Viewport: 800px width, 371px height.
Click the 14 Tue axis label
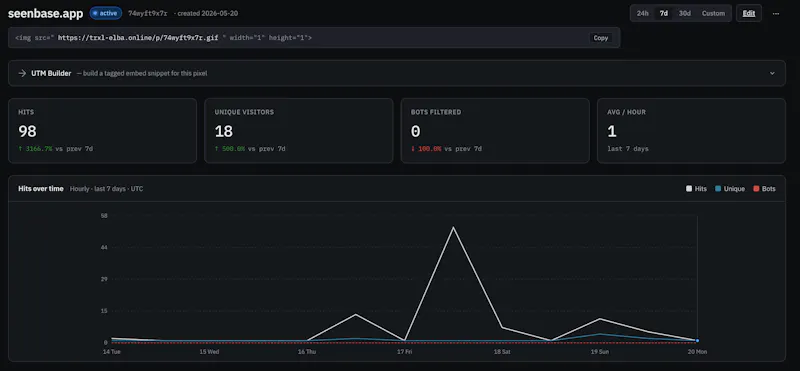[x=111, y=352]
